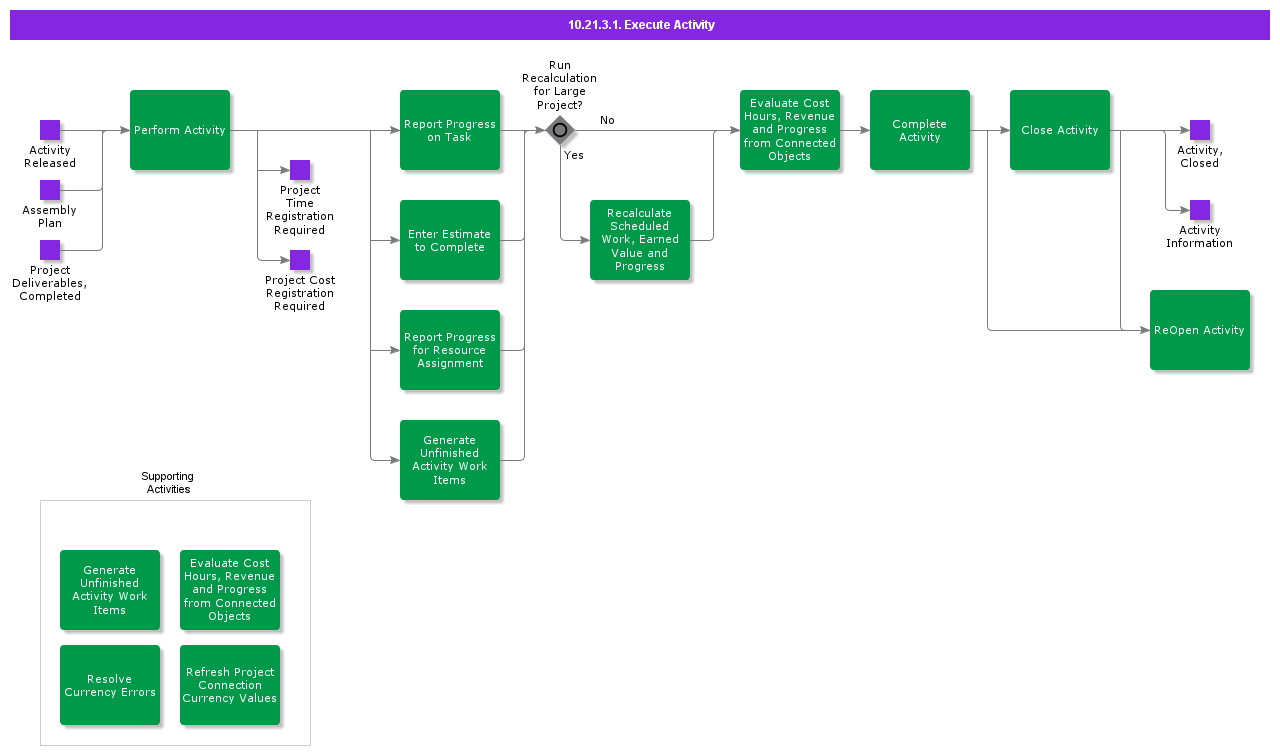Open the Close Activity process box
Screen dimensions: 1280x755
(1060, 130)
